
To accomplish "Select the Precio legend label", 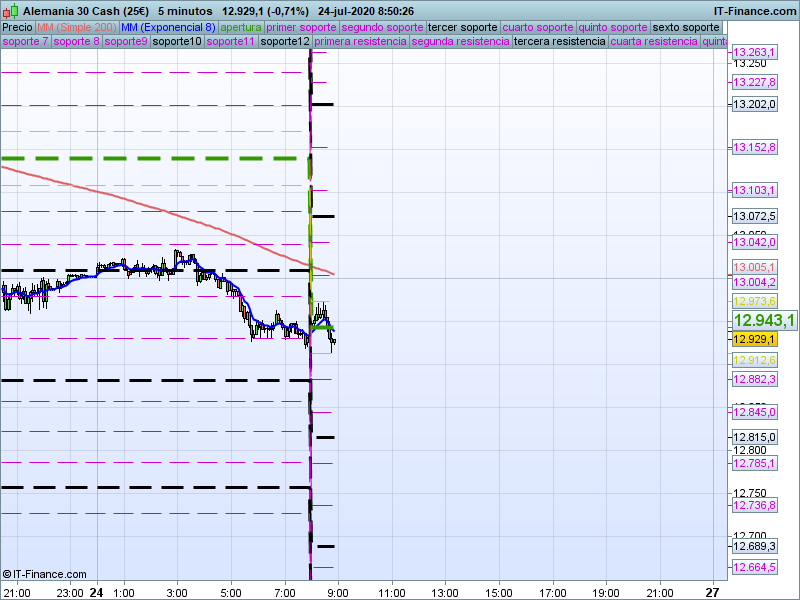I will pos(17,27).
